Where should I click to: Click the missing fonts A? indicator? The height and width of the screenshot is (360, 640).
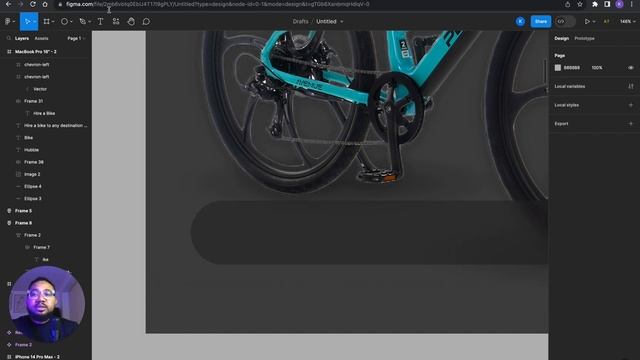coord(607,22)
